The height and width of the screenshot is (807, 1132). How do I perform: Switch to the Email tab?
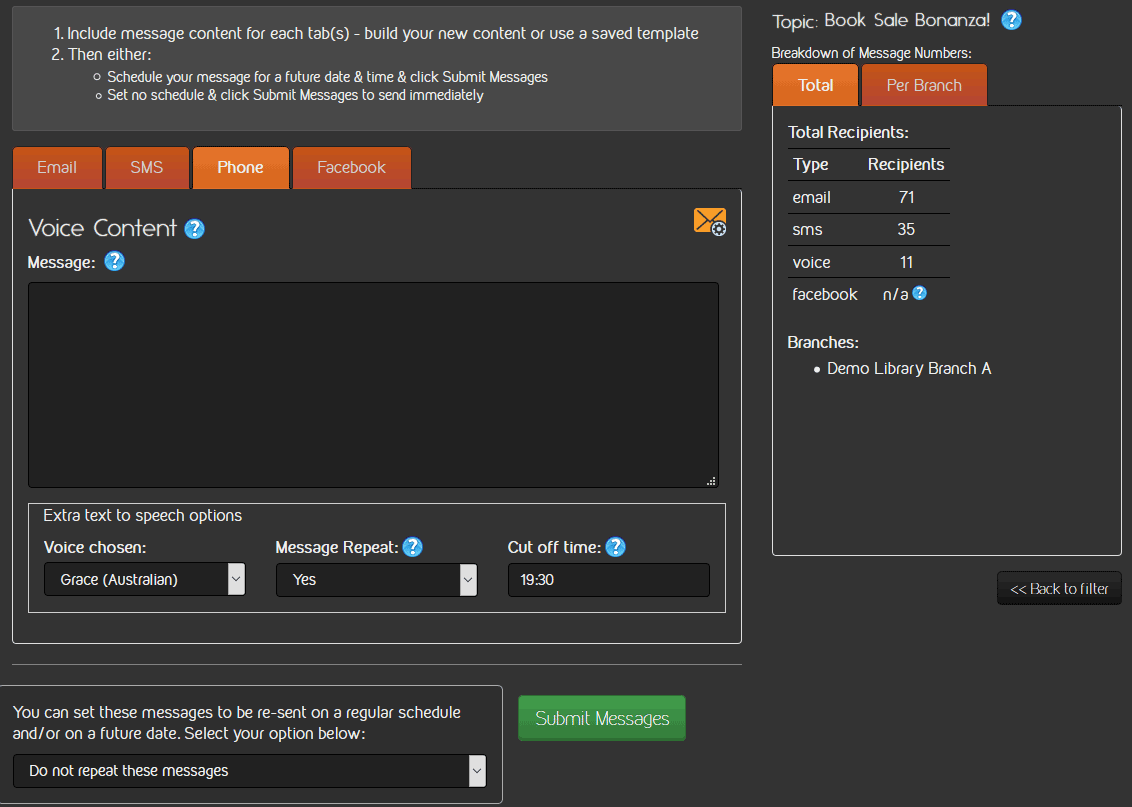pyautogui.click(x=57, y=168)
